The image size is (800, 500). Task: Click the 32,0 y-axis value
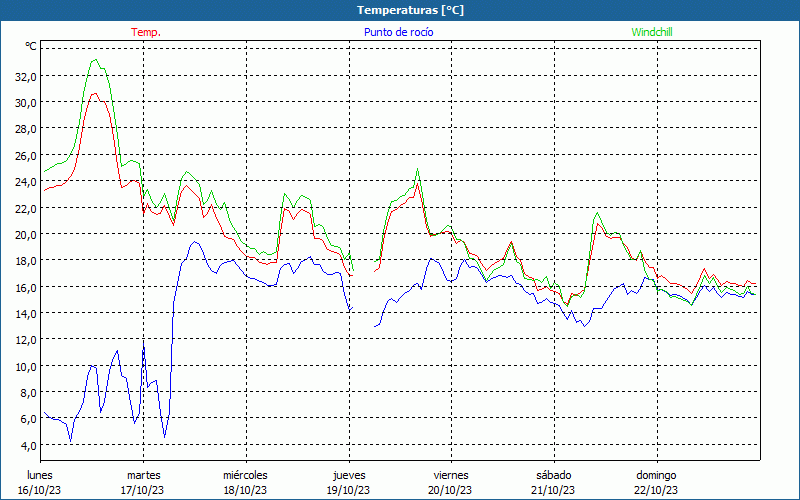(26, 76)
